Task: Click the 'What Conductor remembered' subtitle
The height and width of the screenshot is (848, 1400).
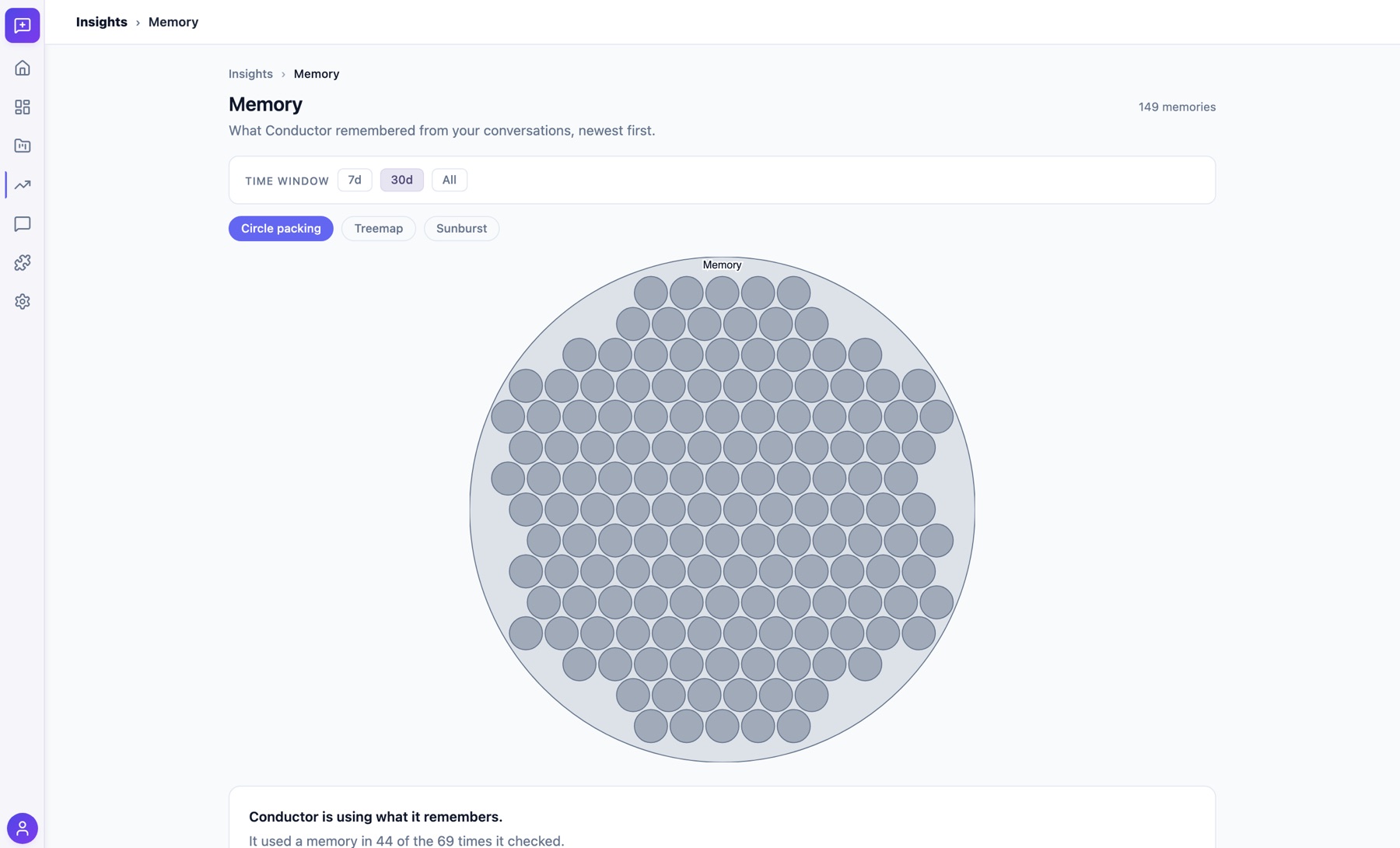Action: tap(442, 131)
